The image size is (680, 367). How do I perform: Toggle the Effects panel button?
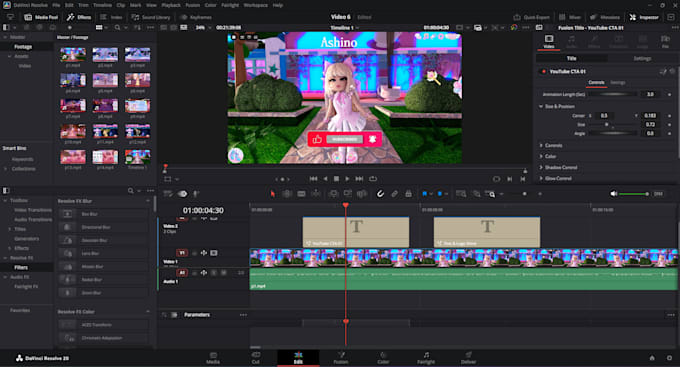point(79,17)
